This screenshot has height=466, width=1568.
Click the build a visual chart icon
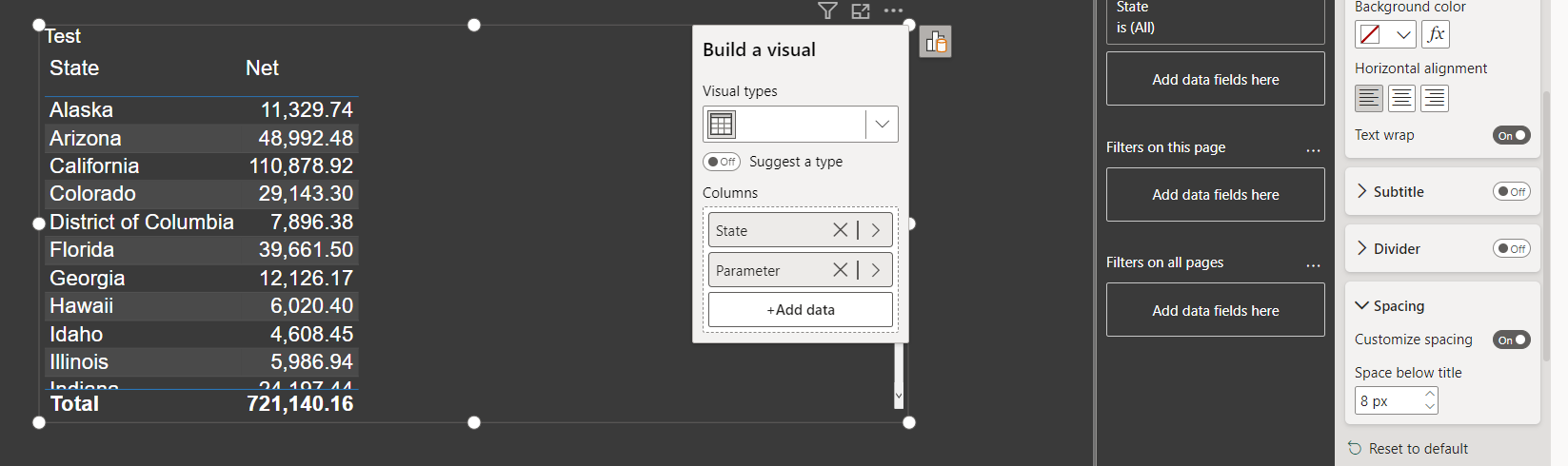click(936, 42)
